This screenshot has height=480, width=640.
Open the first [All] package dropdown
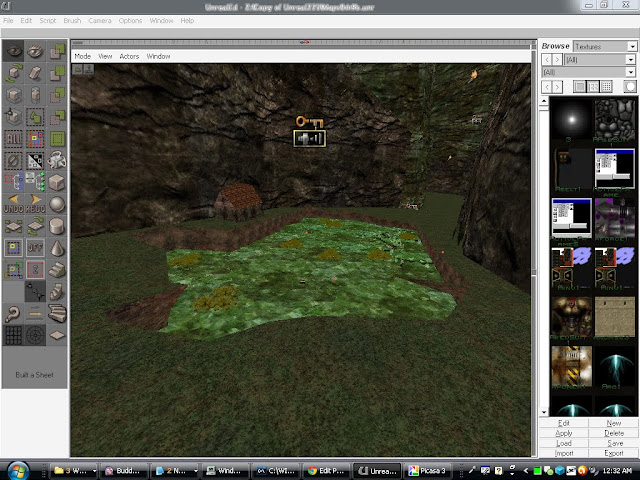click(x=631, y=60)
